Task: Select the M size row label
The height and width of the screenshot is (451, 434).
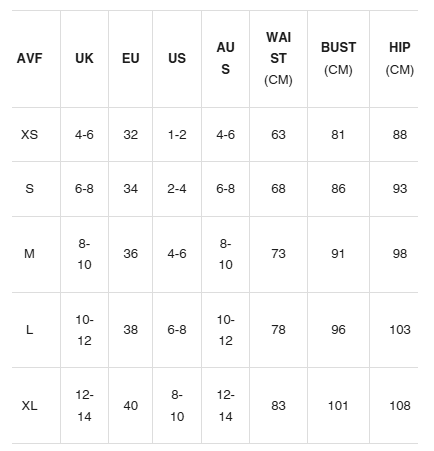Action: point(29,254)
